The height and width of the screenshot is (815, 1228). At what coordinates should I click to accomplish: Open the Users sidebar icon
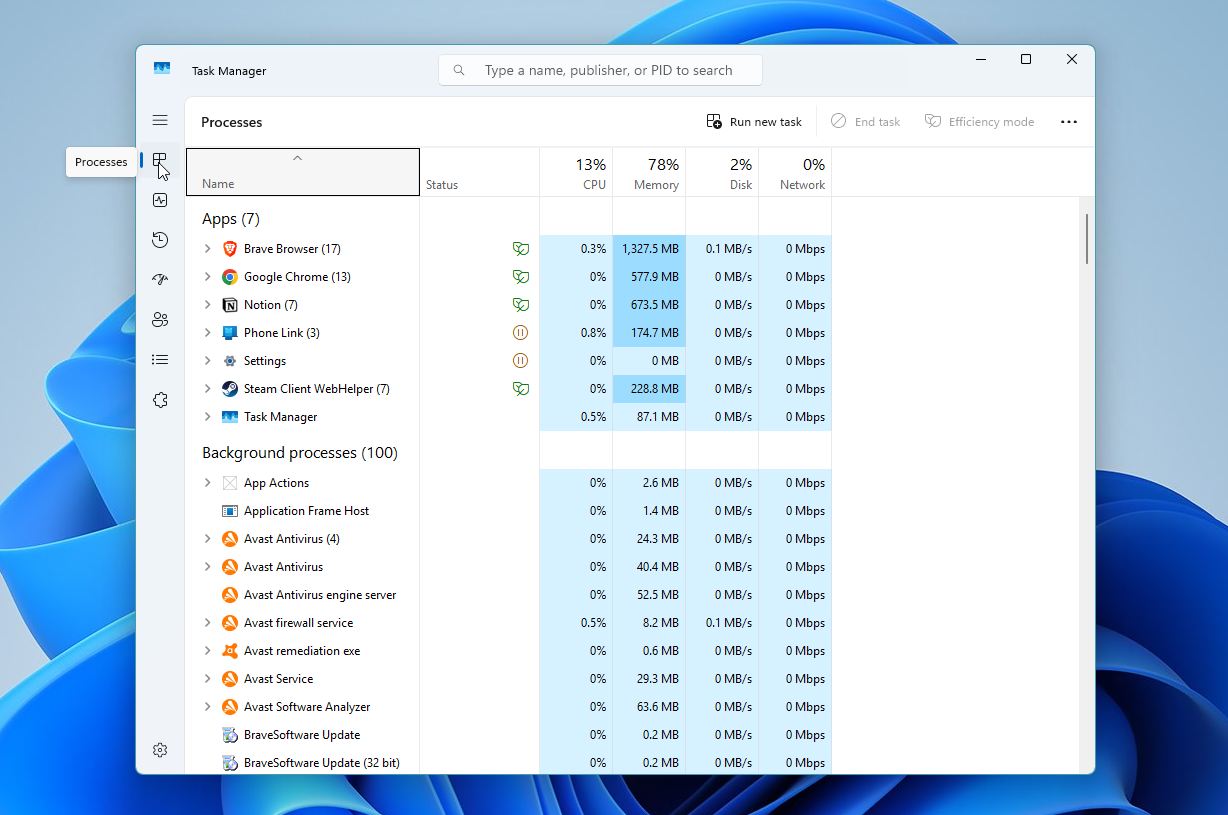click(x=160, y=320)
